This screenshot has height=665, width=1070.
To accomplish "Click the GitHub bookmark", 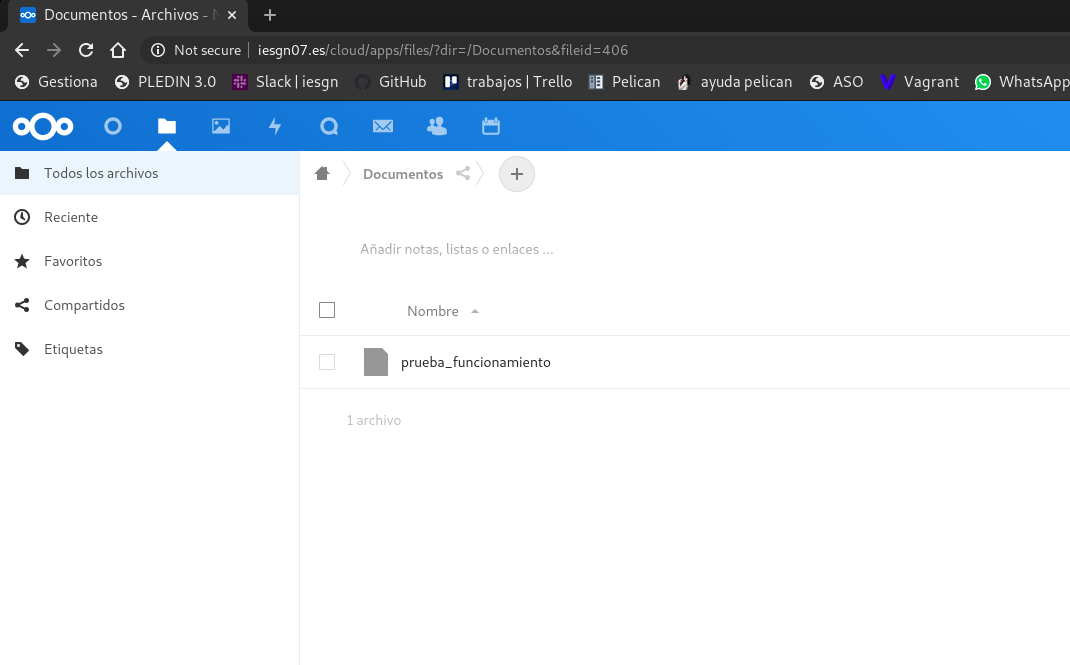I will (x=391, y=82).
